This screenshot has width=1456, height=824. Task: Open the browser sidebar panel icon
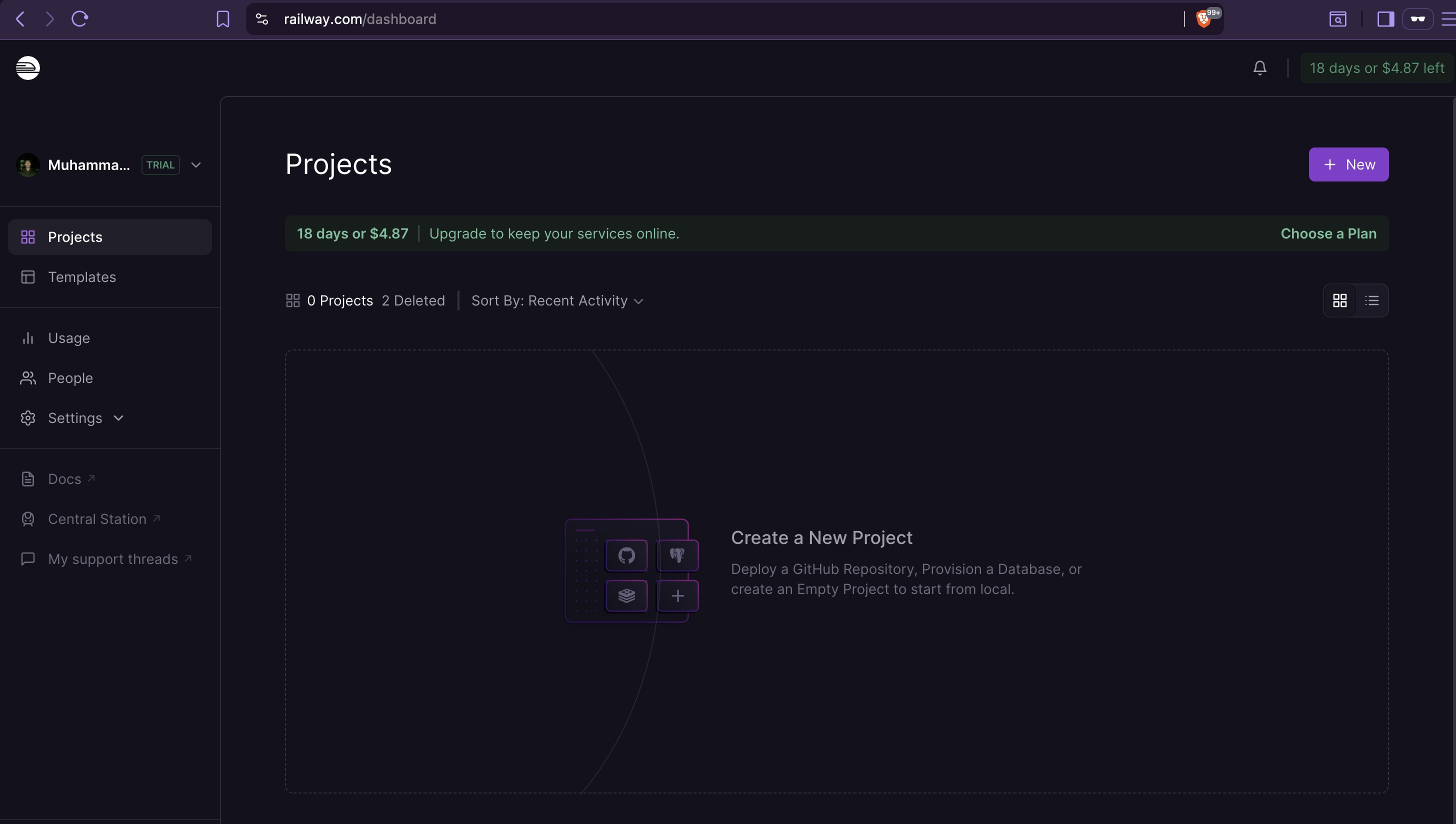pos(1385,19)
